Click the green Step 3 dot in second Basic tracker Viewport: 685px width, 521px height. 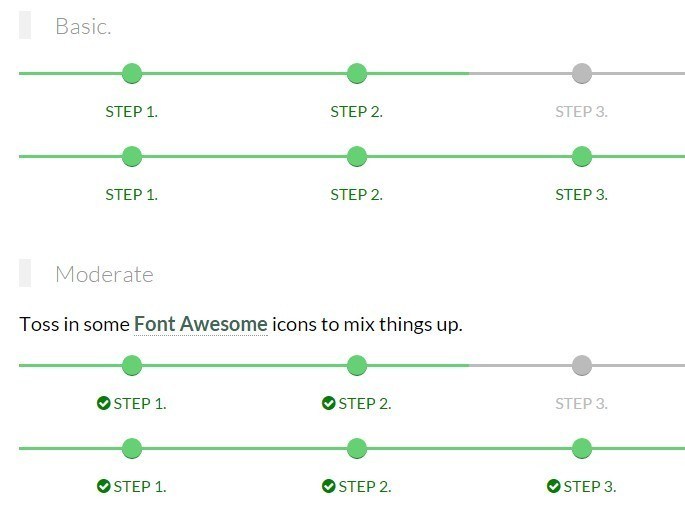coord(582,156)
